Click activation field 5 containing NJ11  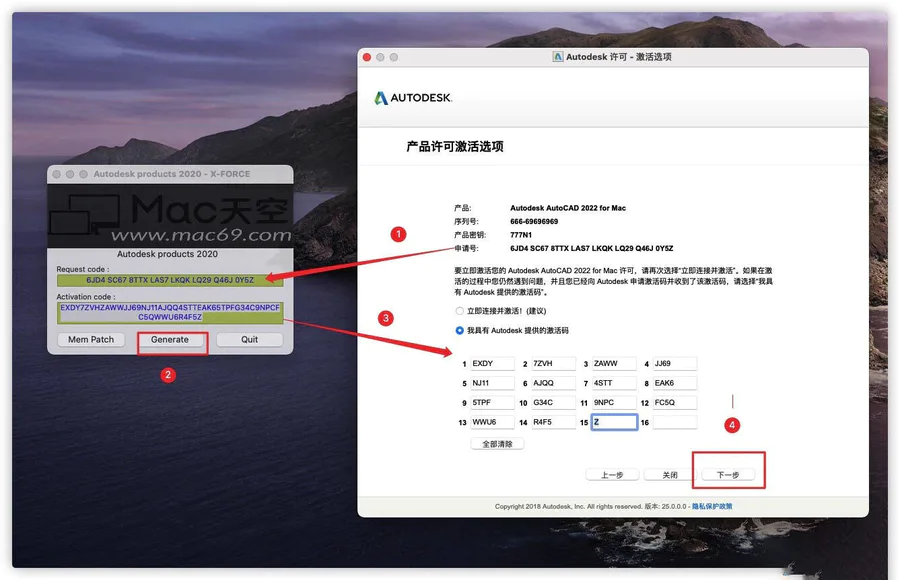(492, 384)
